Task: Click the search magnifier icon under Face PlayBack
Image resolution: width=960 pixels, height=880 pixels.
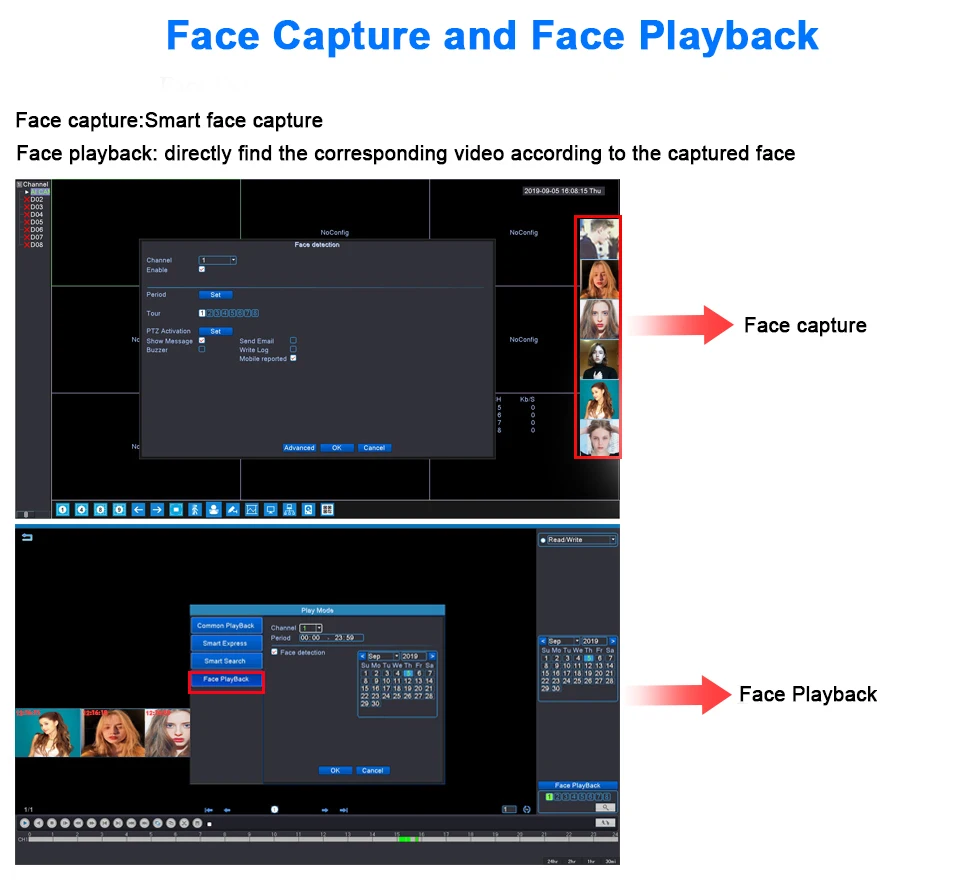Action: pyautogui.click(x=604, y=807)
